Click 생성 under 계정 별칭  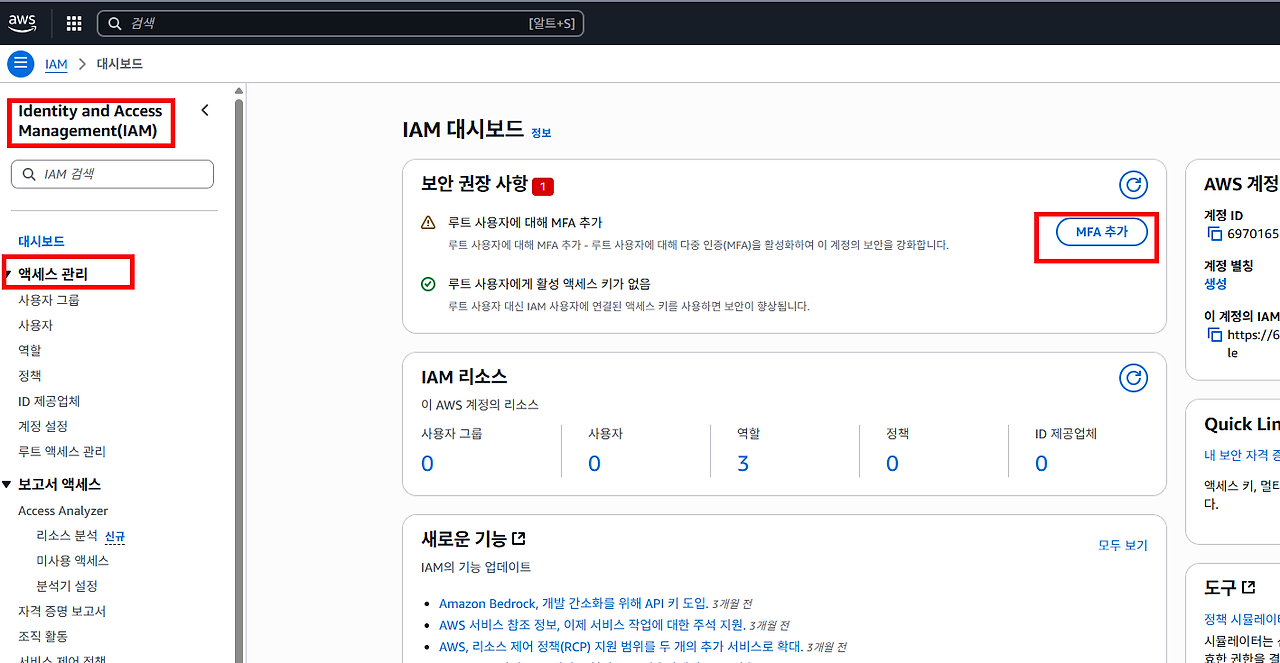pos(1215,284)
